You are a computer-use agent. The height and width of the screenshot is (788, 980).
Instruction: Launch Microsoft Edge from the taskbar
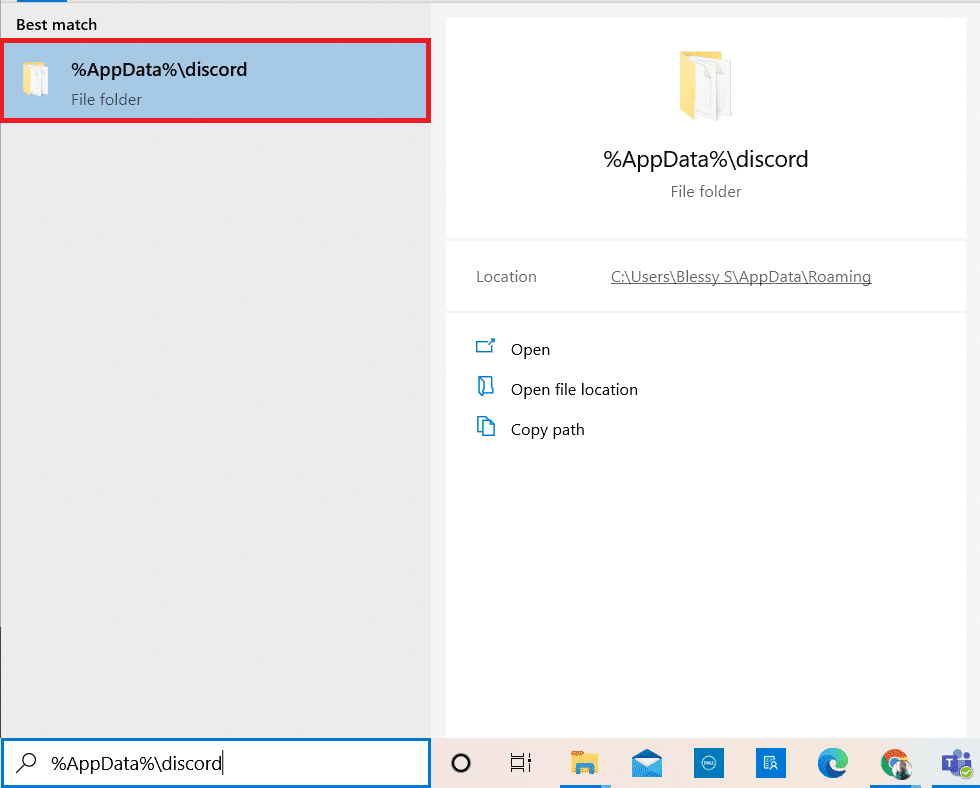[833, 763]
